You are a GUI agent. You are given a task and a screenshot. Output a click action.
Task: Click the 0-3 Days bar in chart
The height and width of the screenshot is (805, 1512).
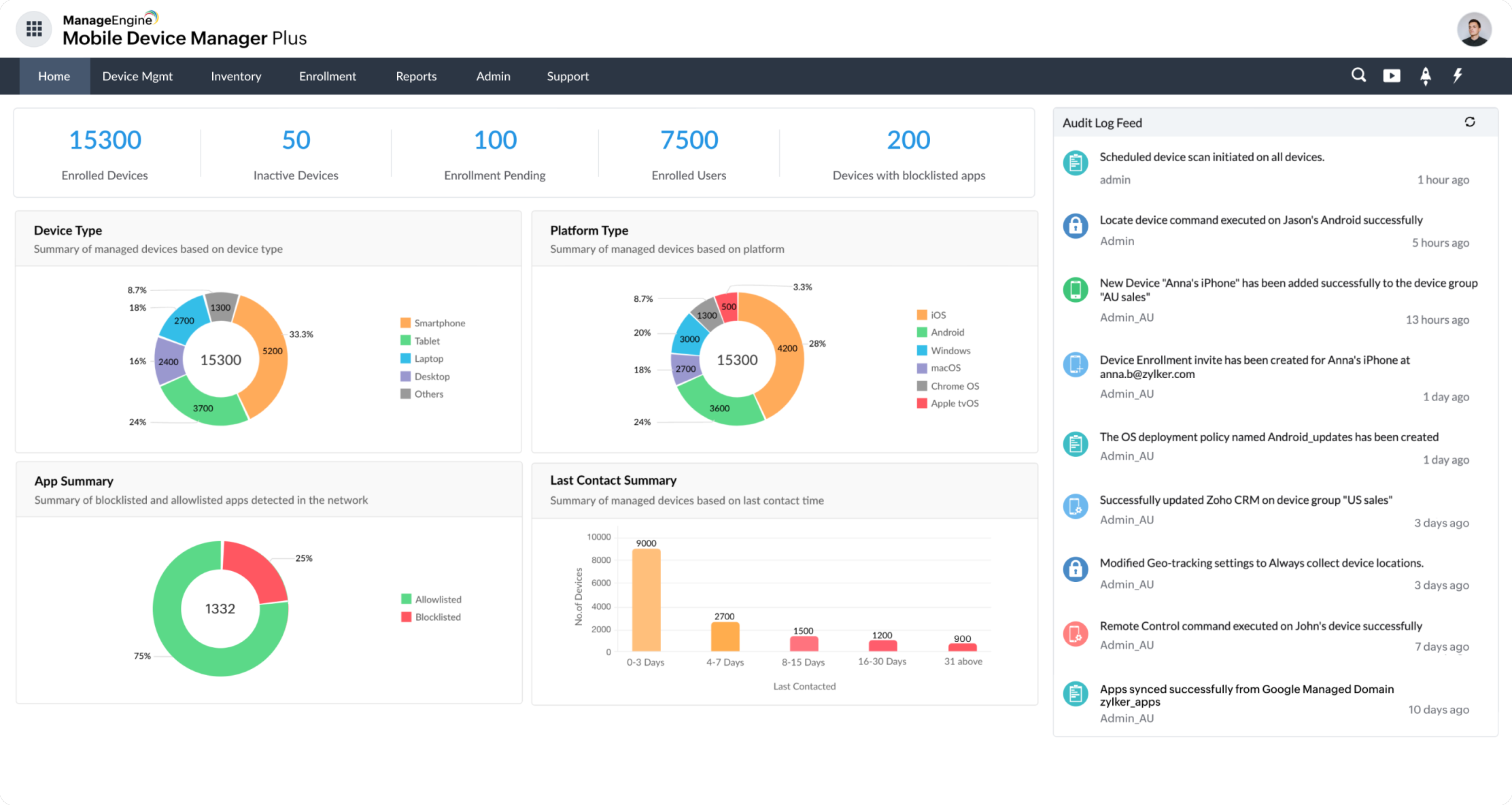[x=646, y=600]
